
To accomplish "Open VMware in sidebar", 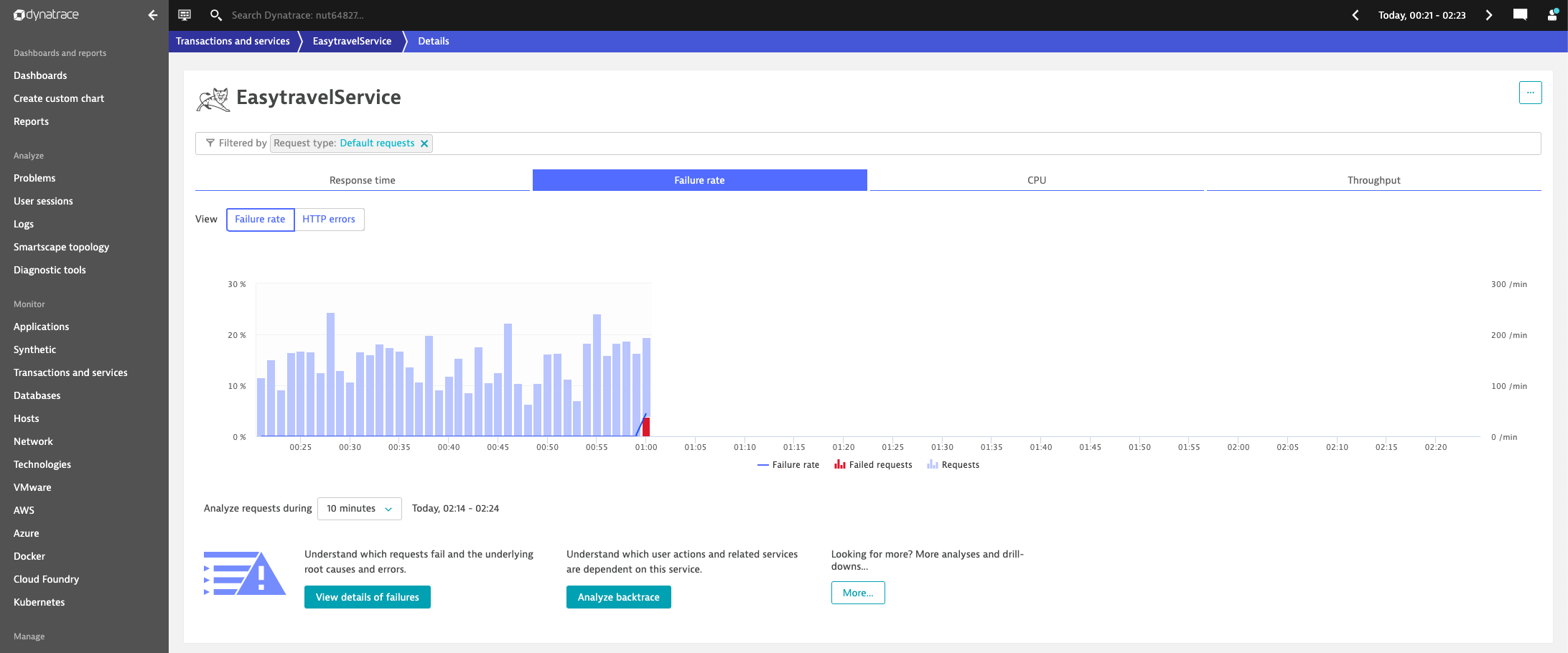I will [x=32, y=487].
